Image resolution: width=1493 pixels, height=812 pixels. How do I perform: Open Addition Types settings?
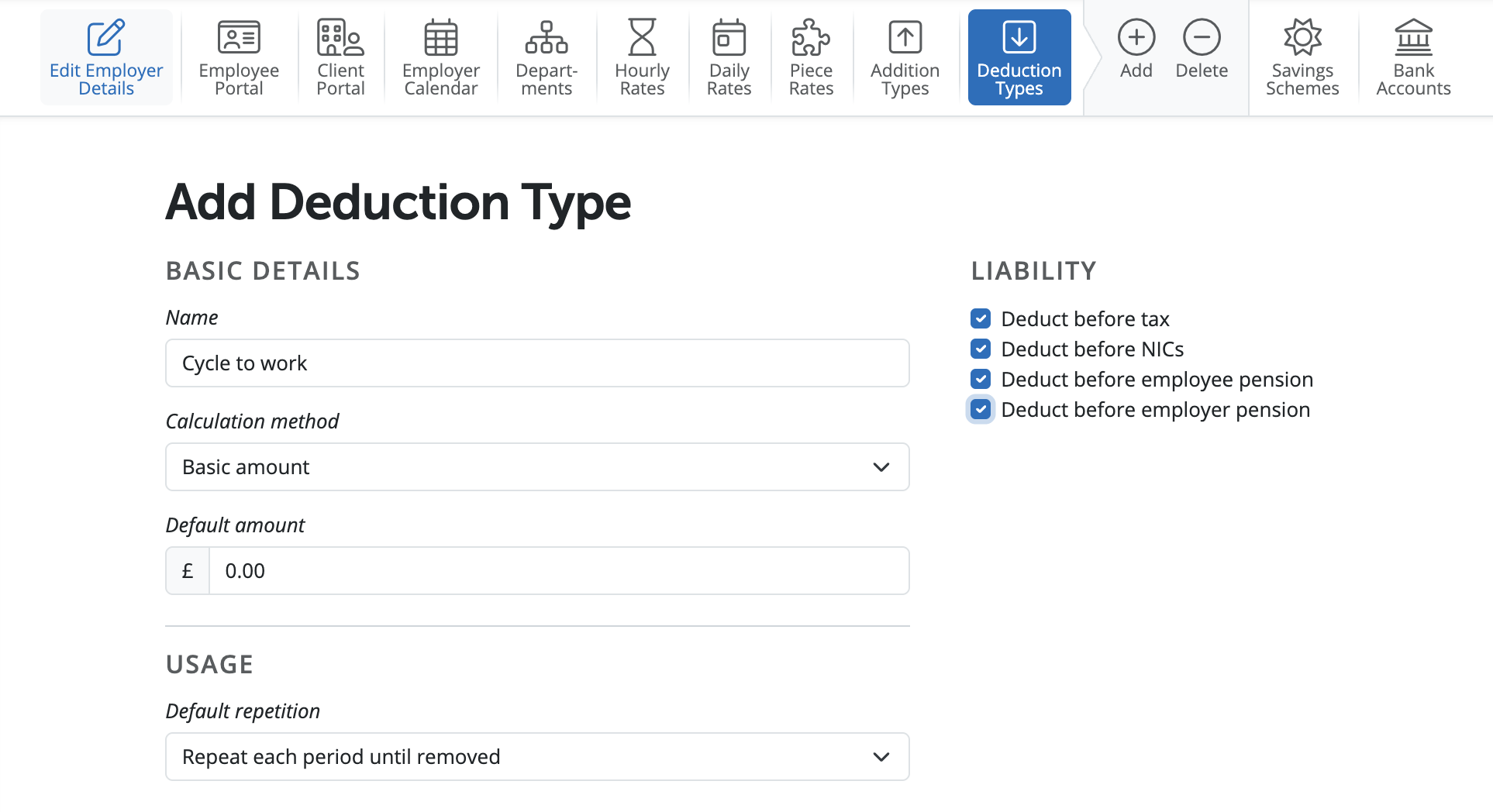(x=905, y=57)
